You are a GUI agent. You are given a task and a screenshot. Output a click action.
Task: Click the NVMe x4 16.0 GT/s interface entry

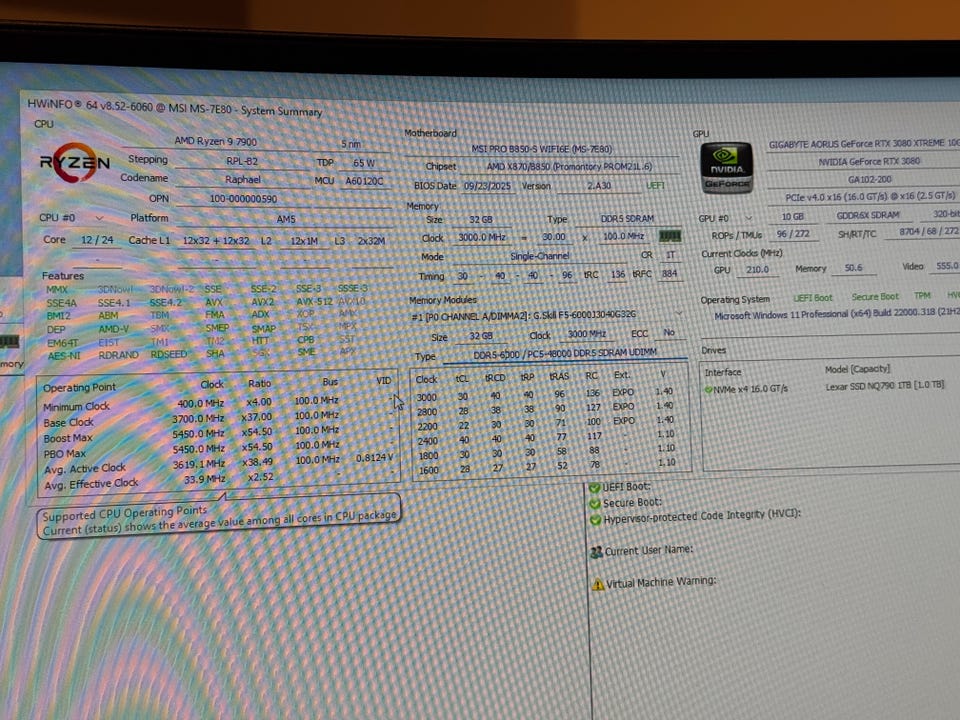coord(750,389)
